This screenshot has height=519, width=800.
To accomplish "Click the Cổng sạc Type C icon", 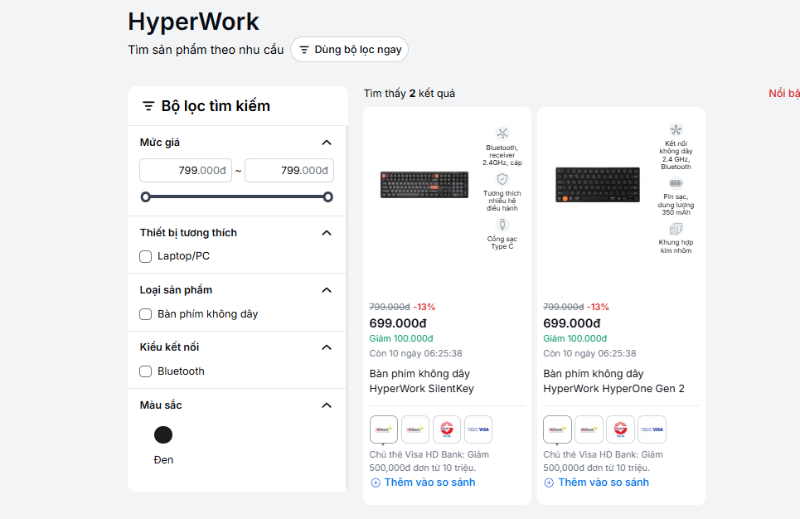I will 503,225.
